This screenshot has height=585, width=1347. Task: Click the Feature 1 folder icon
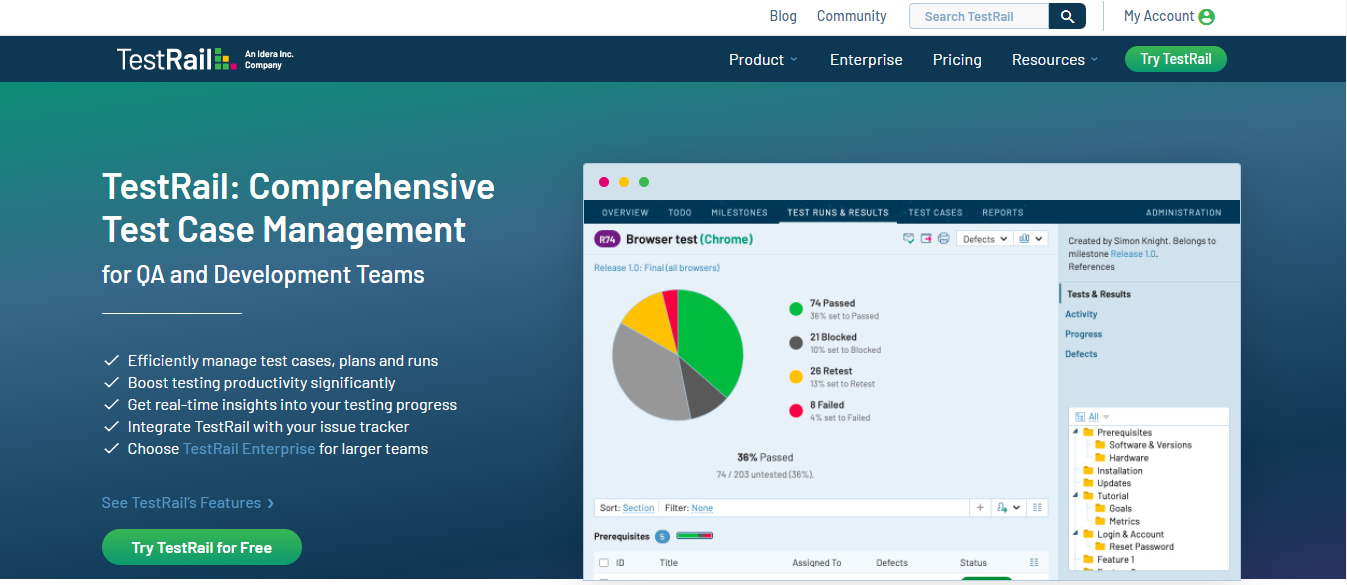[x=1089, y=560]
